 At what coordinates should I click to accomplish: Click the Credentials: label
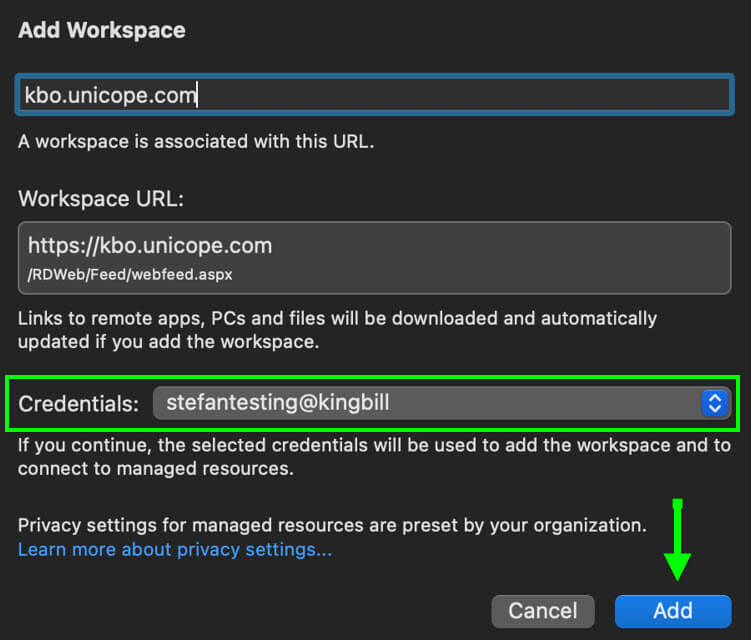78,403
